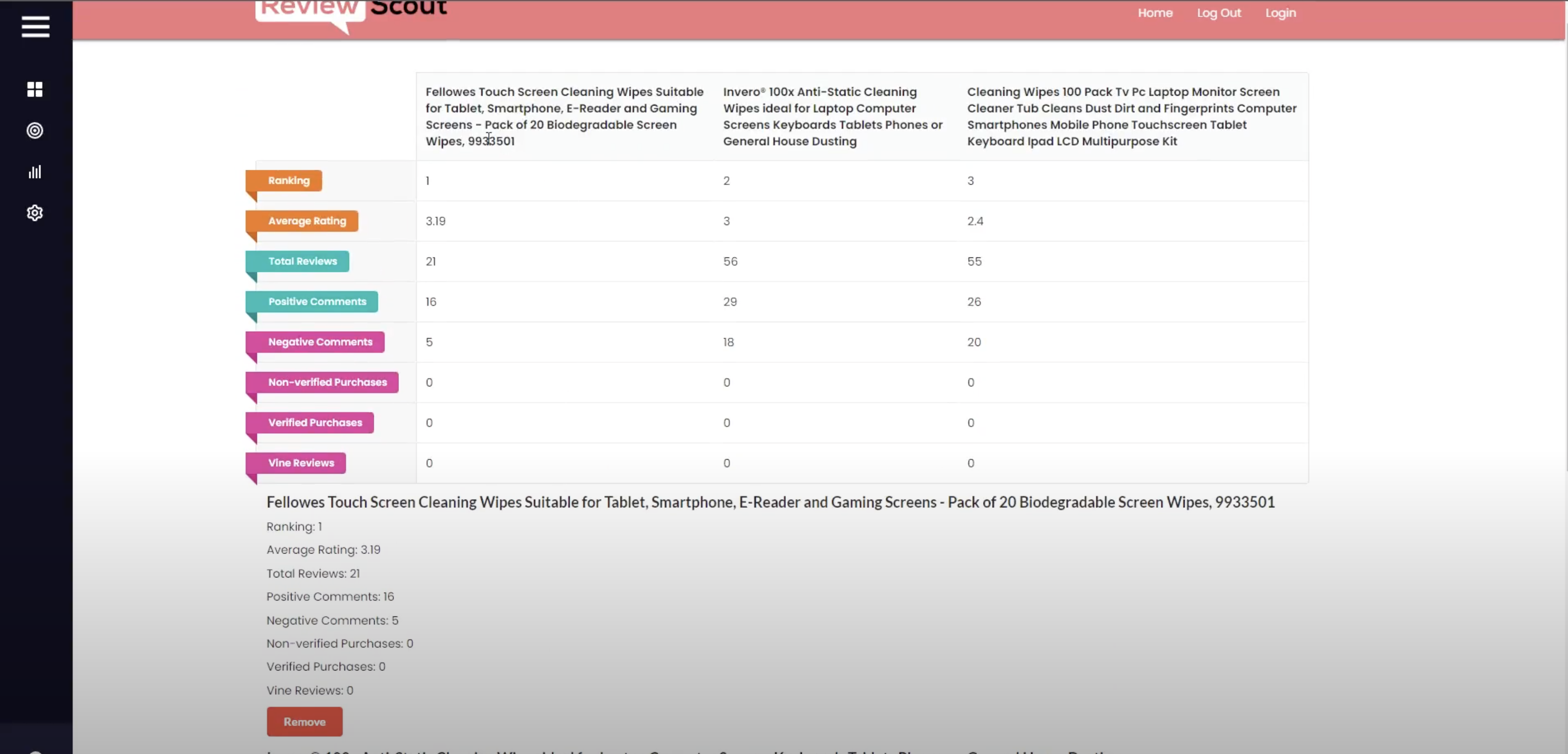Click the Vine Reviews row label
Image resolution: width=1568 pixels, height=754 pixels.
click(296, 463)
